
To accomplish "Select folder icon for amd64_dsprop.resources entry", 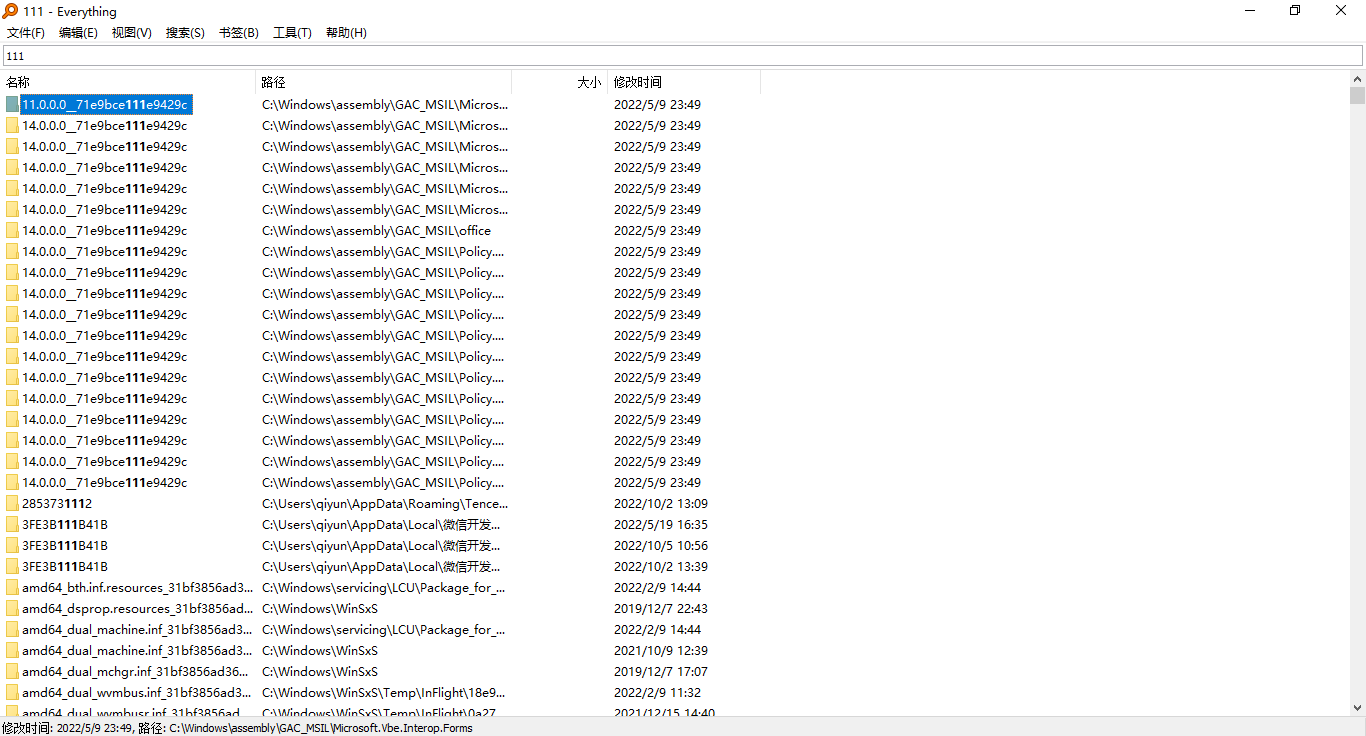I will [12, 609].
